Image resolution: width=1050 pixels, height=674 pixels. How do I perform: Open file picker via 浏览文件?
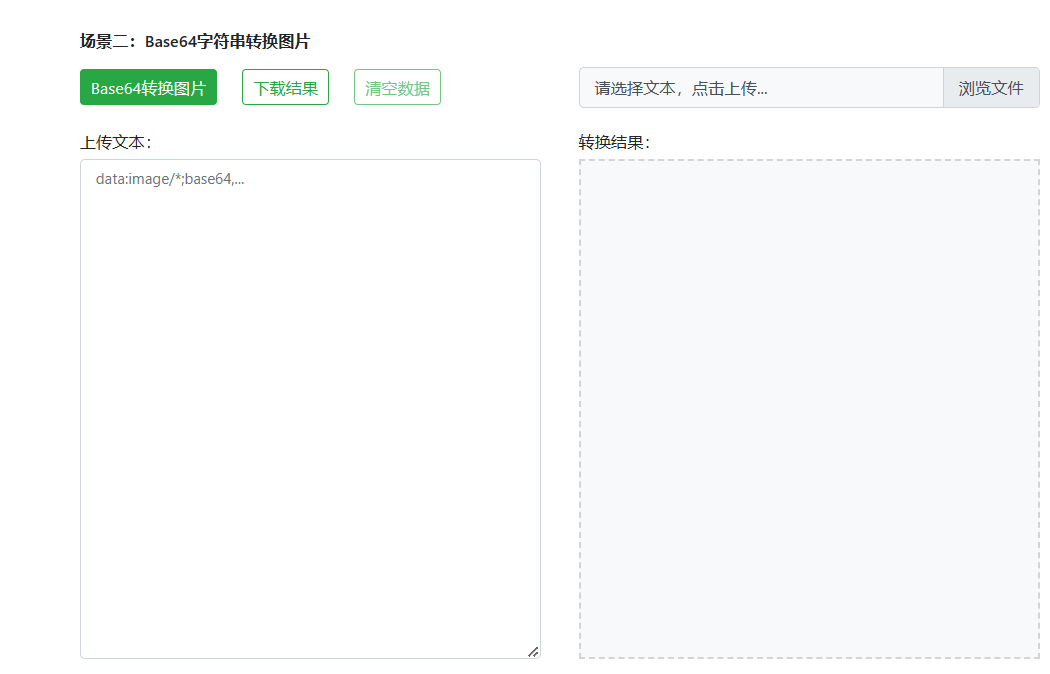[x=990, y=88]
